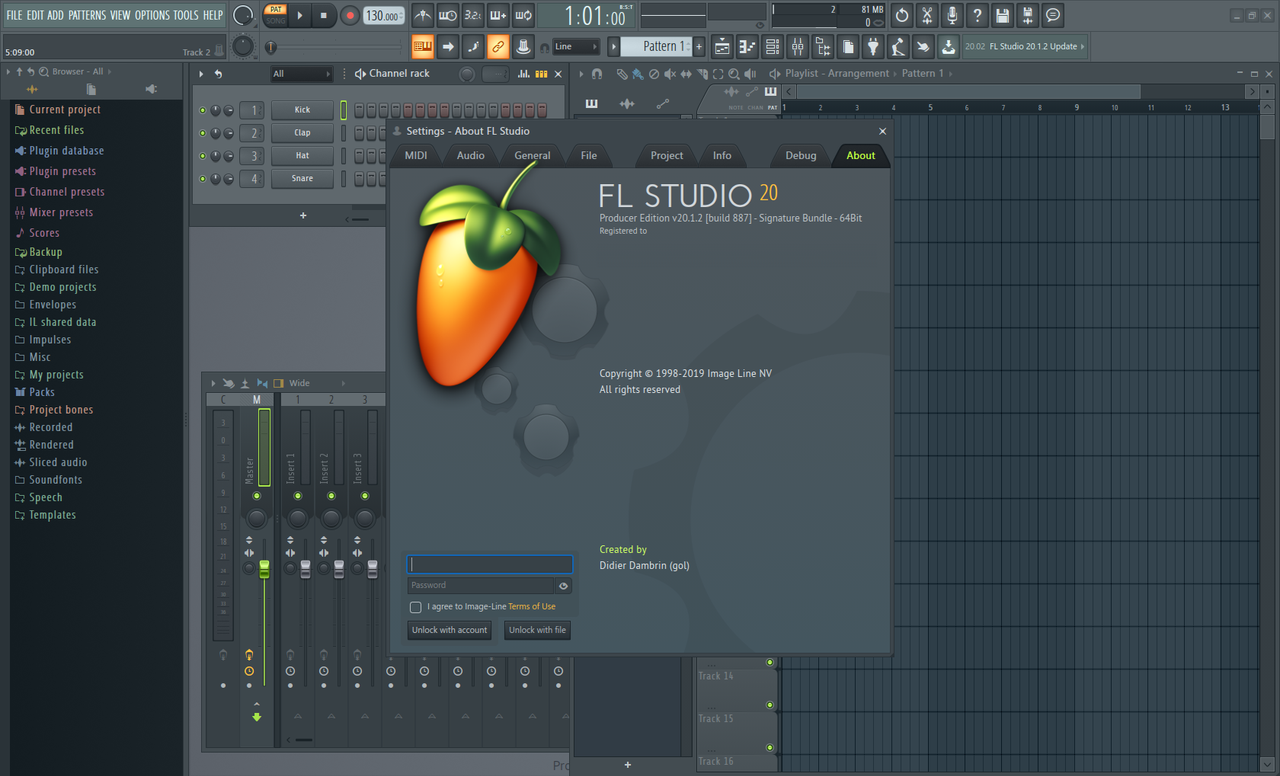The width and height of the screenshot is (1280, 776).
Task: Add new channel with plus button
Action: point(303,216)
